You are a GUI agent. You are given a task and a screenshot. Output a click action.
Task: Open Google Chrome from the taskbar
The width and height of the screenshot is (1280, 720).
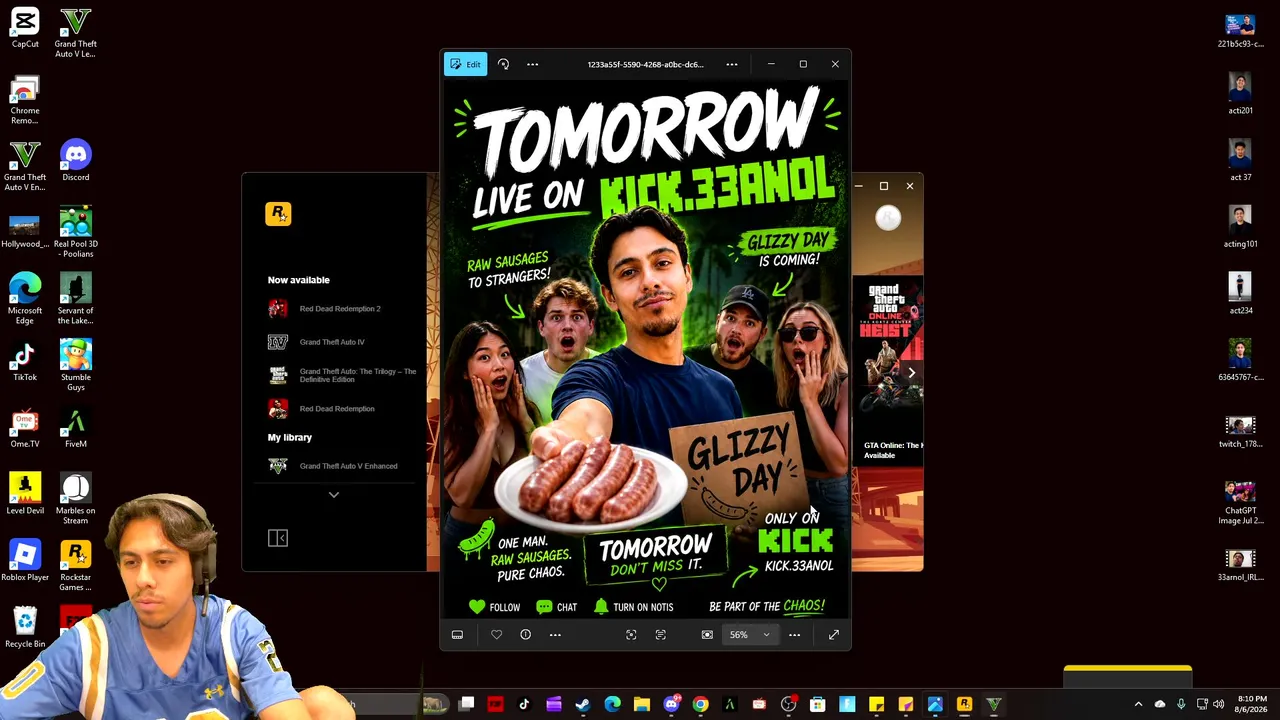click(x=700, y=705)
